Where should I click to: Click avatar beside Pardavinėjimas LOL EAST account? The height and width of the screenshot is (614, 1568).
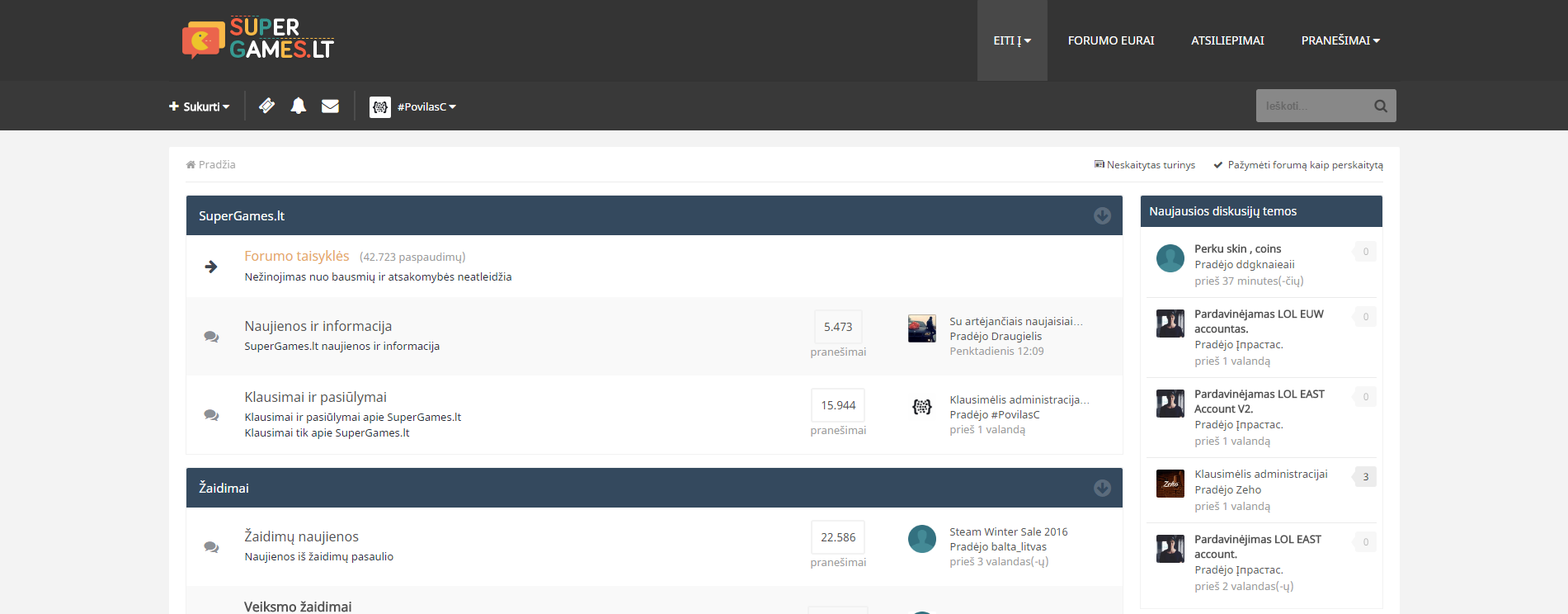click(1170, 549)
